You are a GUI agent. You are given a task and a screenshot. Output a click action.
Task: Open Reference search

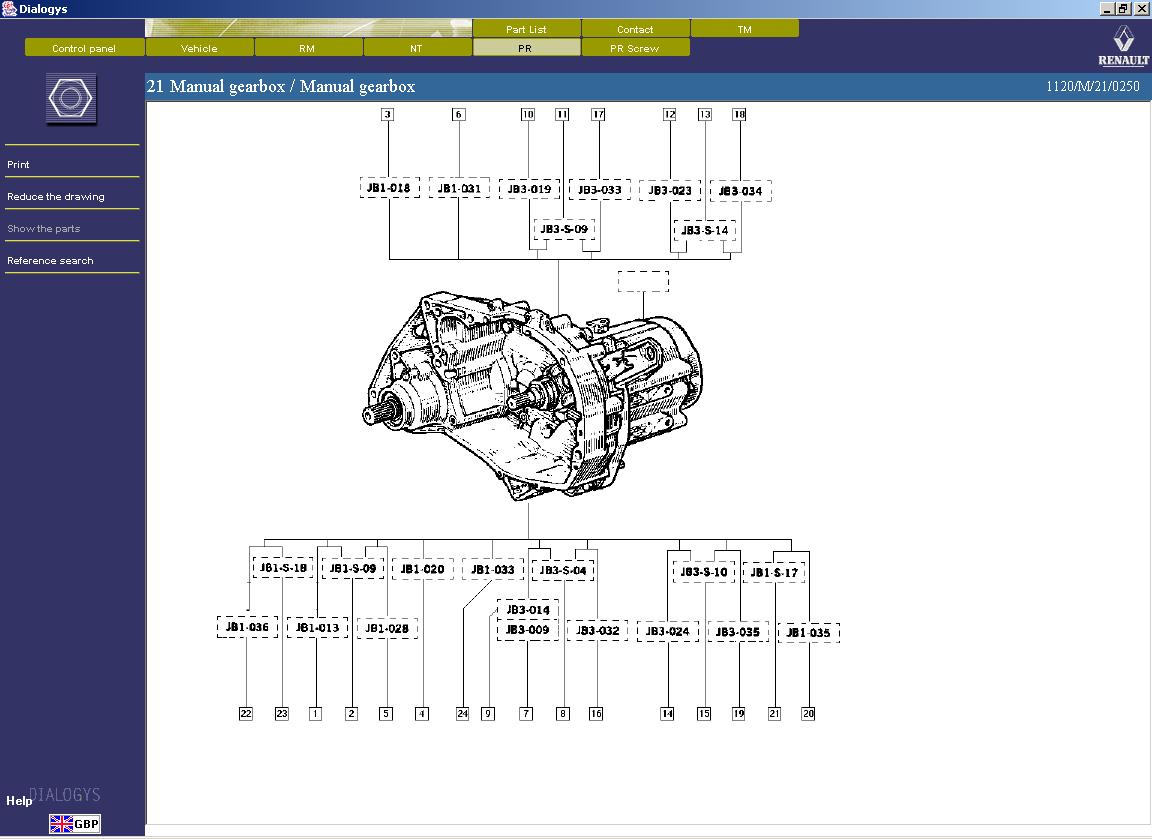point(50,260)
